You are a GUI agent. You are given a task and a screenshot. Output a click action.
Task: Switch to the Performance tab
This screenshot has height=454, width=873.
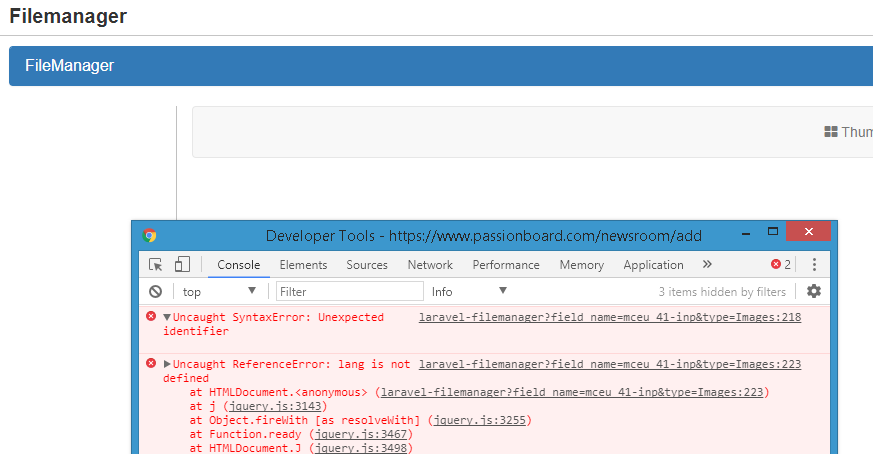[x=506, y=265]
